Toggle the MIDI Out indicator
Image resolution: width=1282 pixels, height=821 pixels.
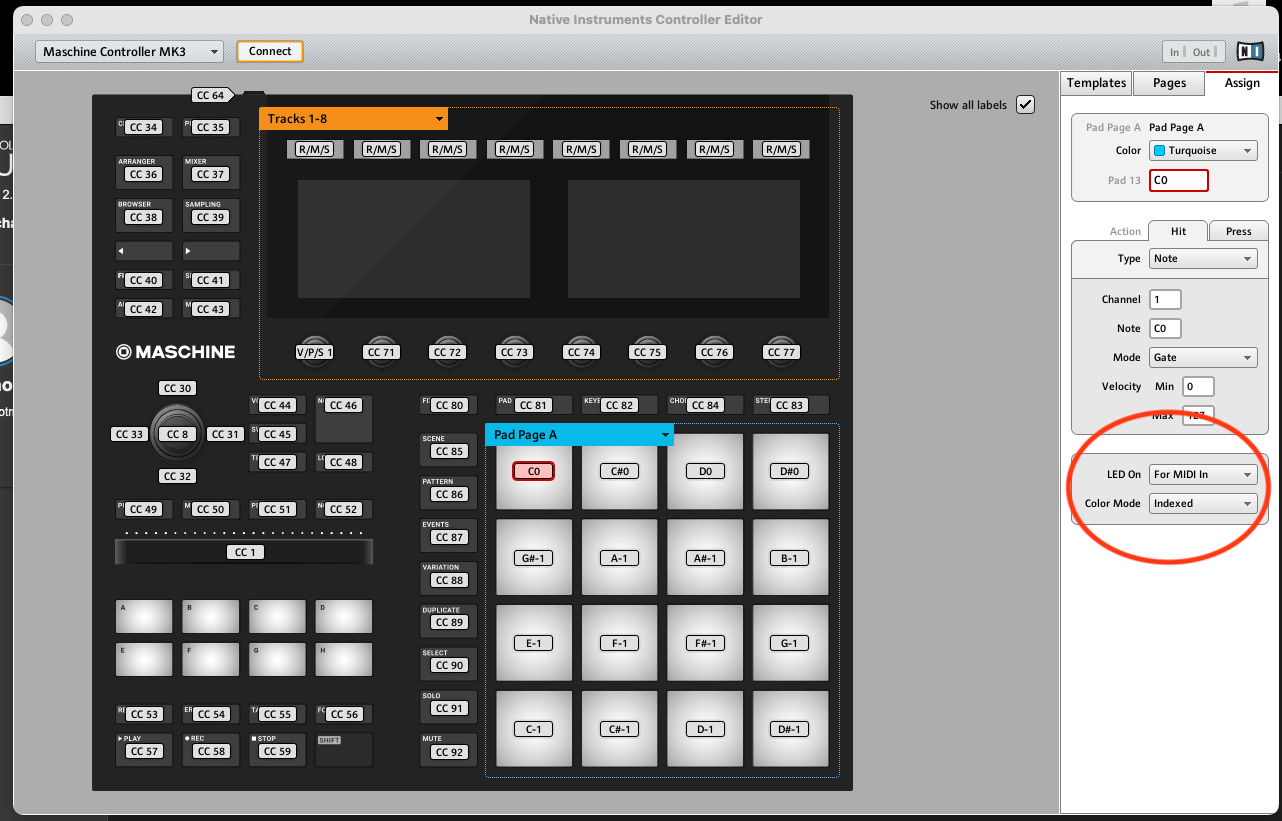pyautogui.click(x=1202, y=52)
